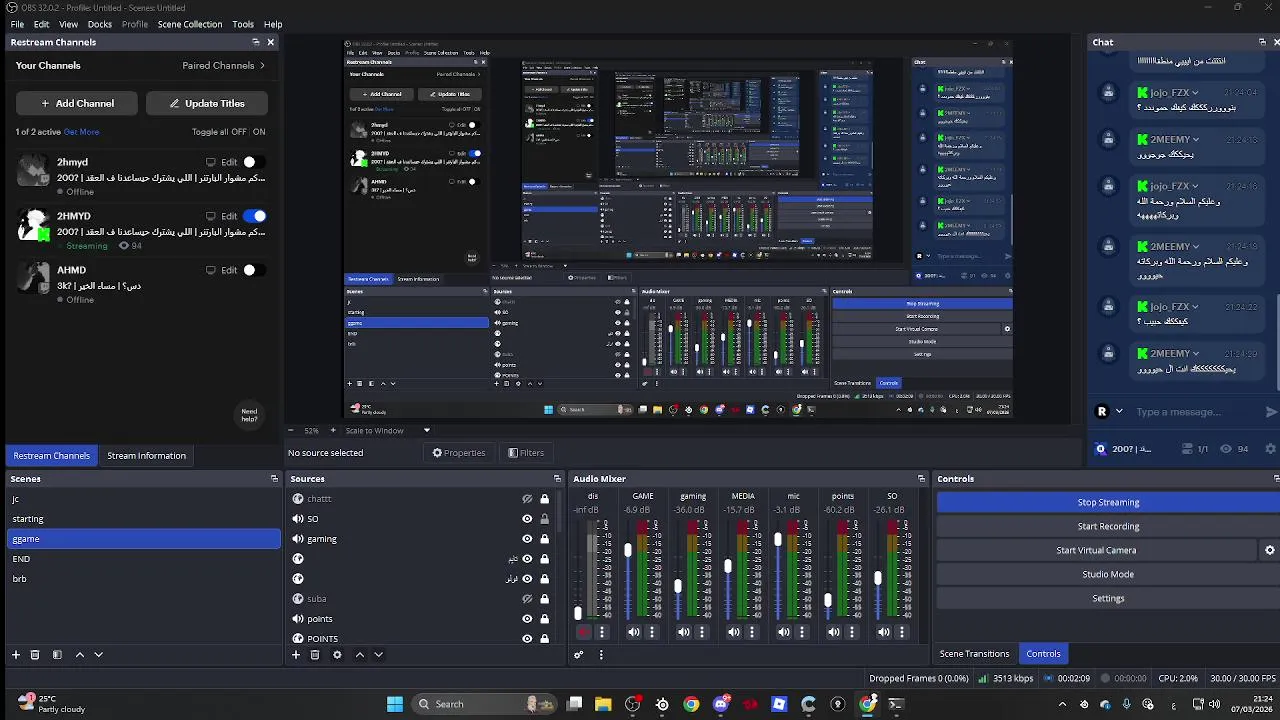Adjust the mic volume fader
The height and width of the screenshot is (720, 1280).
pyautogui.click(x=778, y=540)
